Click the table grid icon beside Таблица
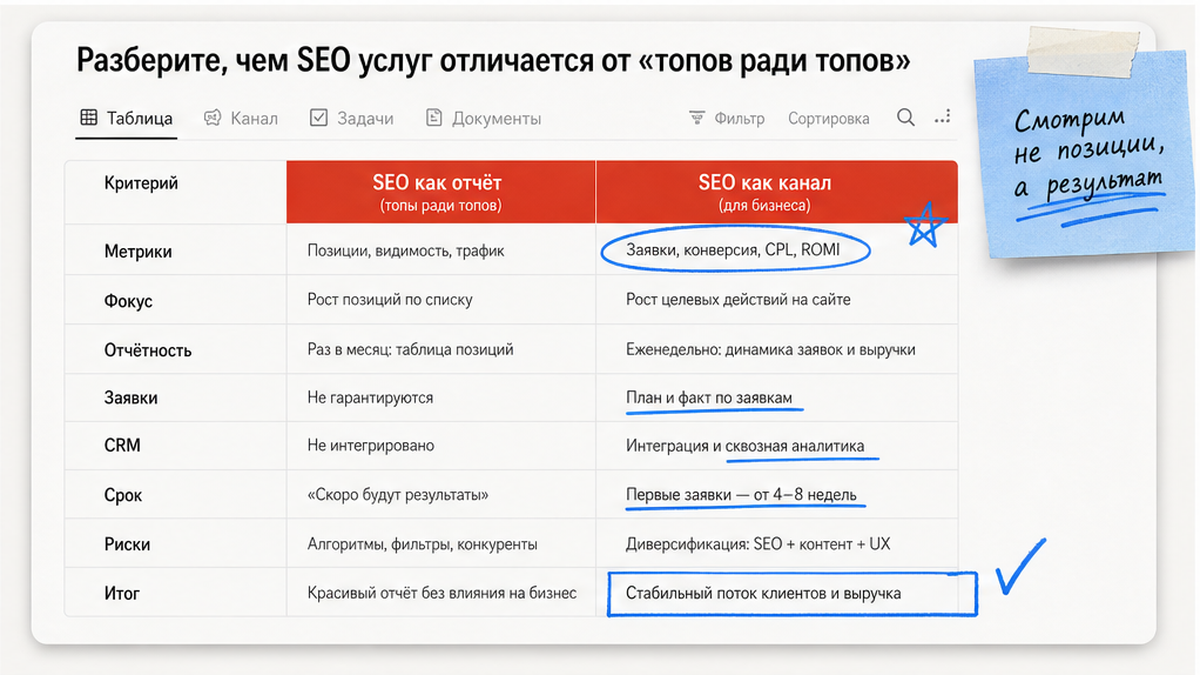The height and width of the screenshot is (675, 1200). pyautogui.click(x=88, y=118)
